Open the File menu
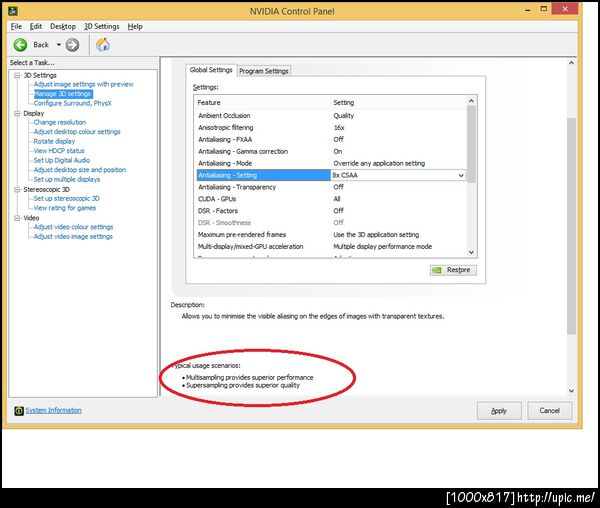The image size is (600, 508). (x=16, y=26)
